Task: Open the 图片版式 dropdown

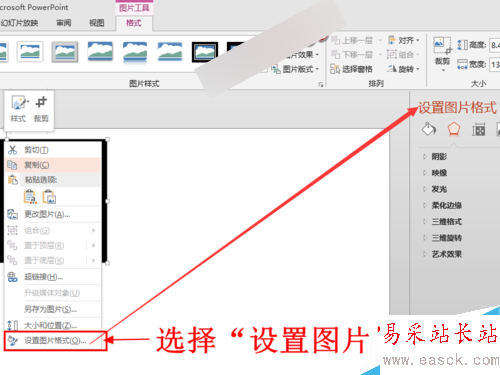Action: [x=295, y=69]
